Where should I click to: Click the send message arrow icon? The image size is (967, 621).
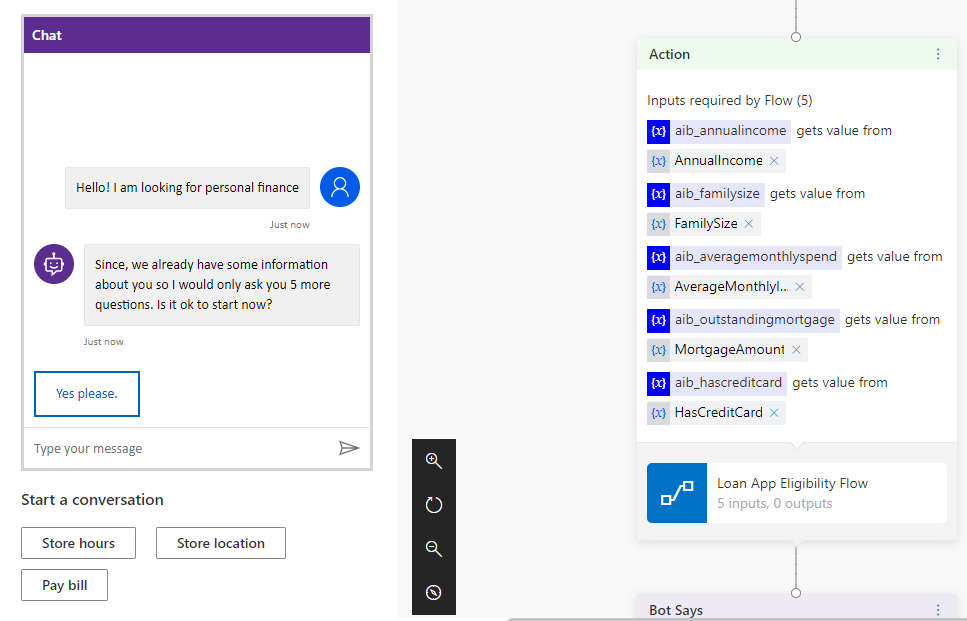(349, 448)
